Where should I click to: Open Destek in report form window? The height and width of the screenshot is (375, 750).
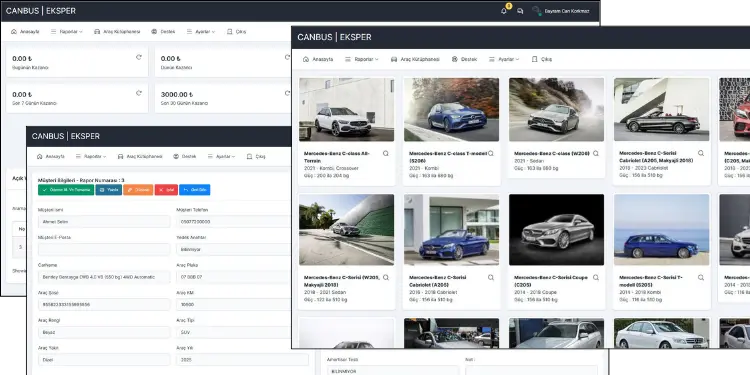tap(185, 156)
